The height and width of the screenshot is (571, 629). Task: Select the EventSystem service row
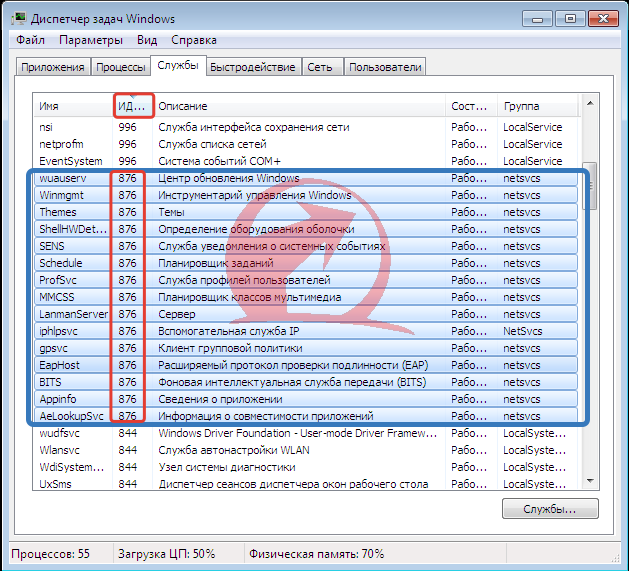(x=306, y=161)
